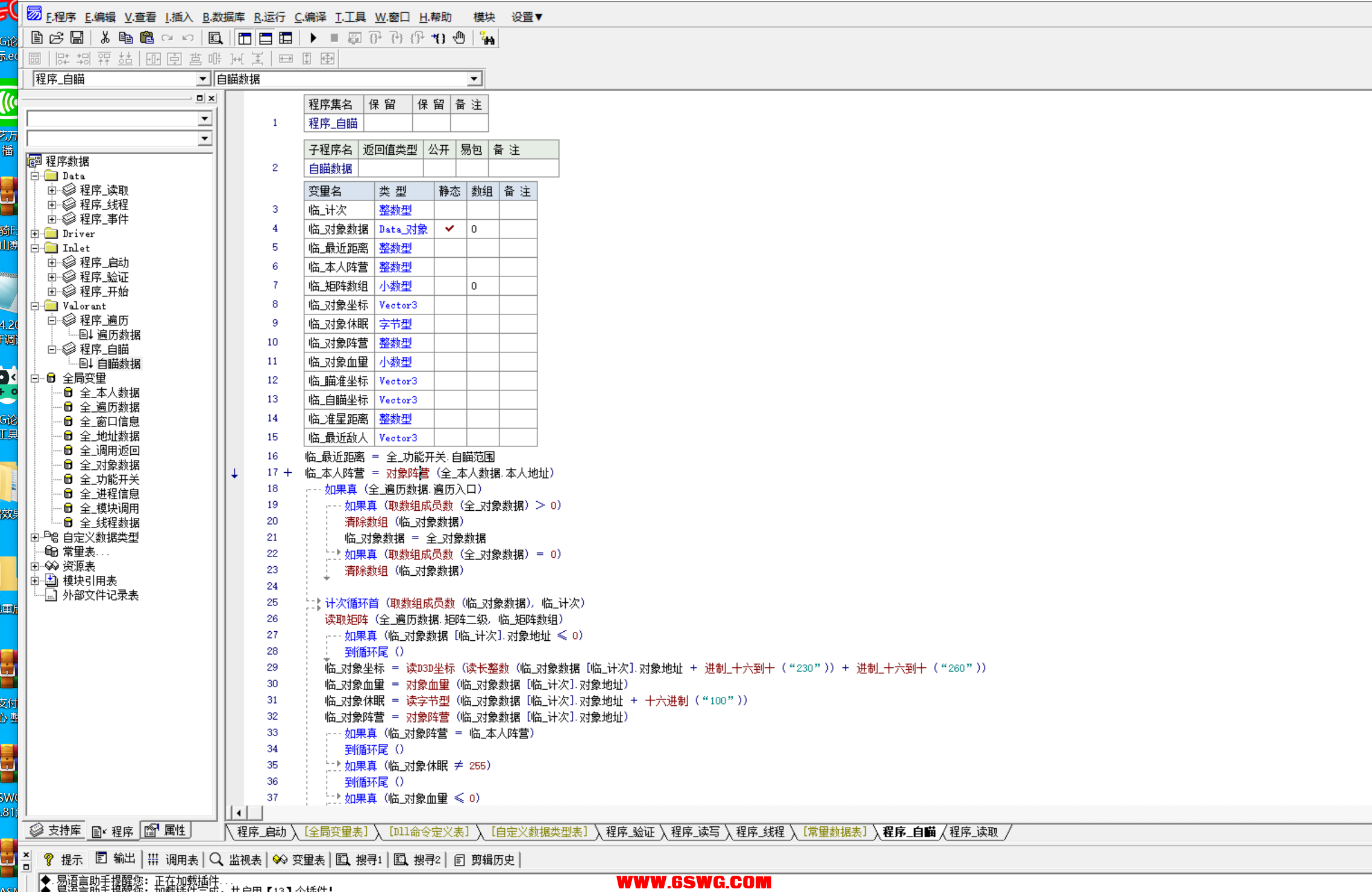The height and width of the screenshot is (892, 1372).
Task: Switch to the 程序_读取 editor tab
Action: pyautogui.click(x=973, y=832)
